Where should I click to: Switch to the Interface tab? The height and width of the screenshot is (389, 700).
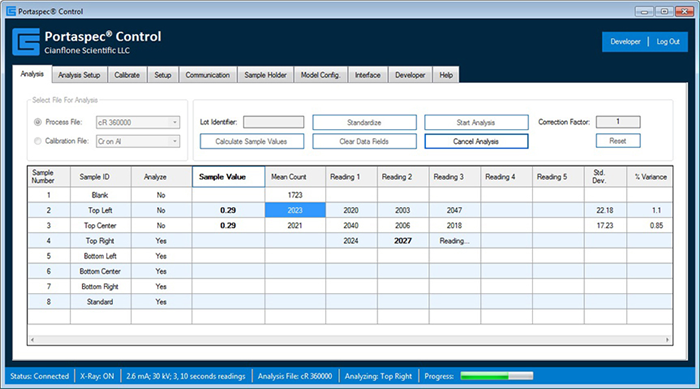tap(367, 75)
